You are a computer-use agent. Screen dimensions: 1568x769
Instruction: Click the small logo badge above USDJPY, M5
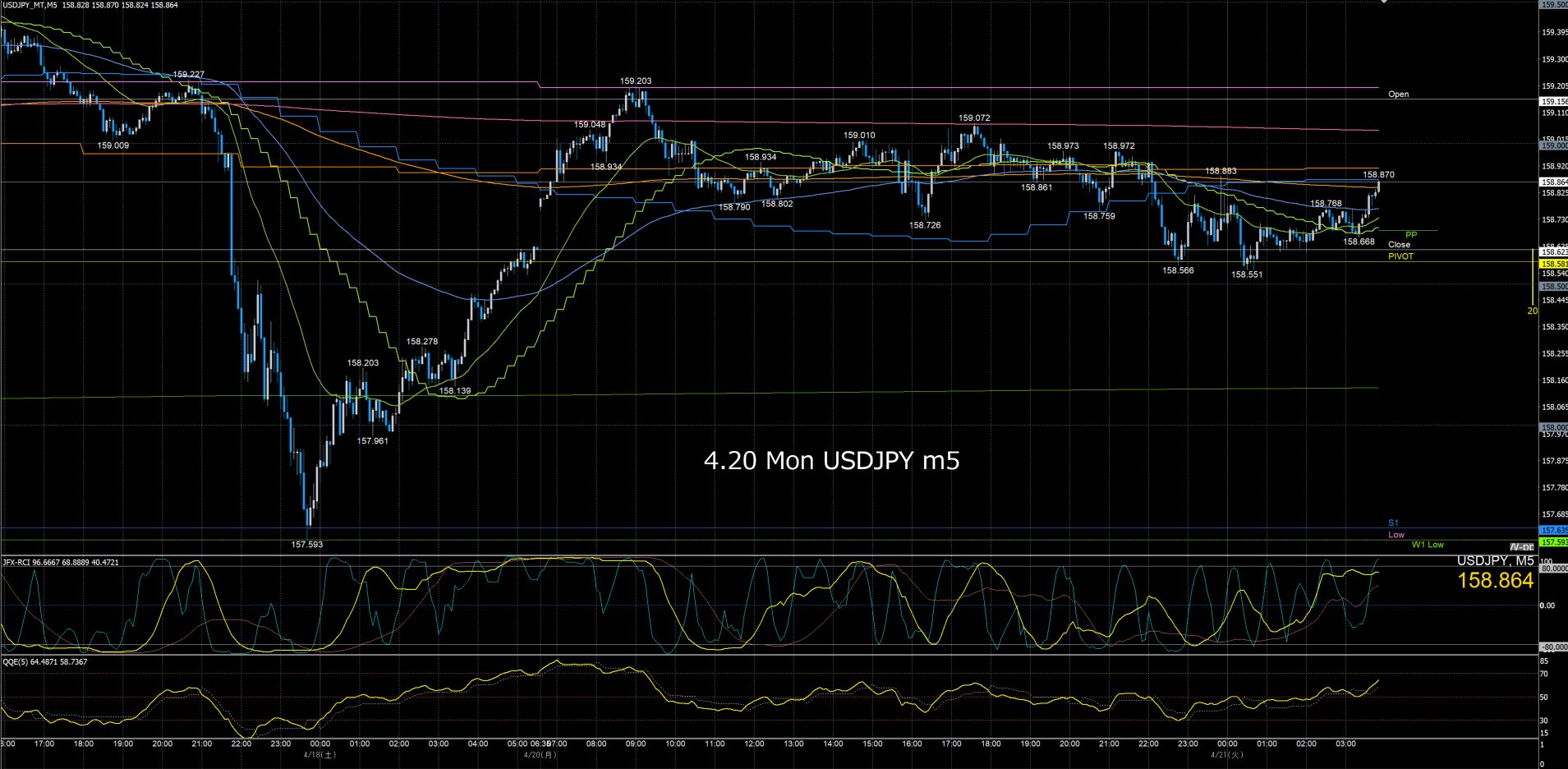point(1521,547)
